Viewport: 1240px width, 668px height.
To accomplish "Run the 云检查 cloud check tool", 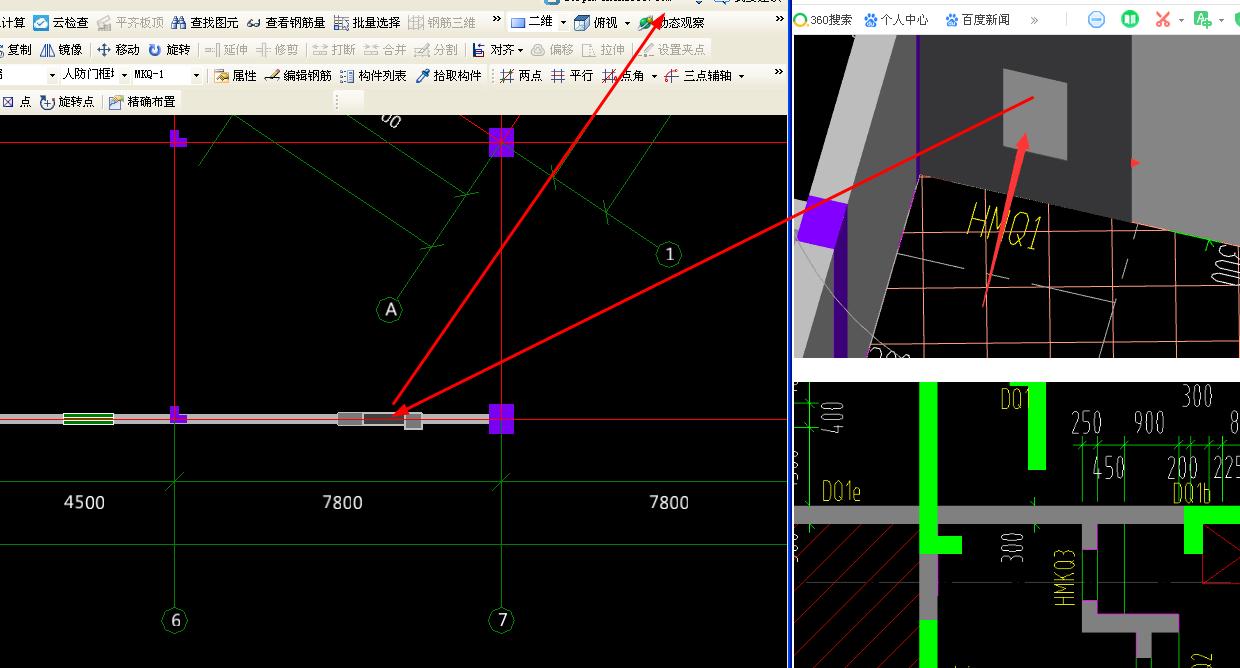I will (x=61, y=22).
